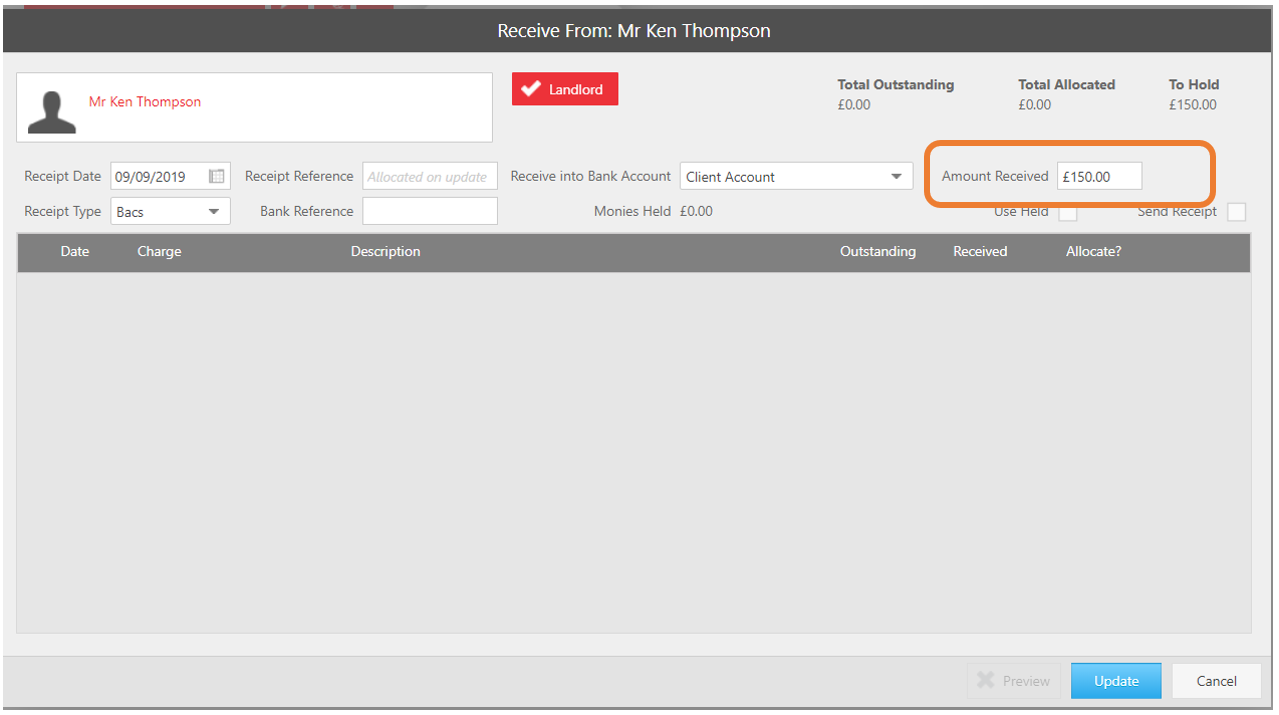Image resolution: width=1279 pixels, height=715 pixels.
Task: Click the Receive From: Mr Ken Thompson title
Action: coord(634,31)
